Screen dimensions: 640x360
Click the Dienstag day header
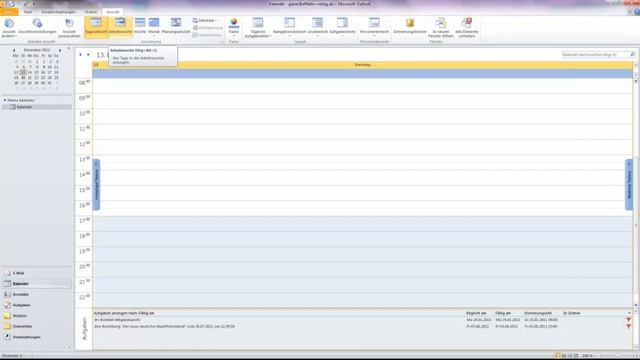pyautogui.click(x=362, y=64)
